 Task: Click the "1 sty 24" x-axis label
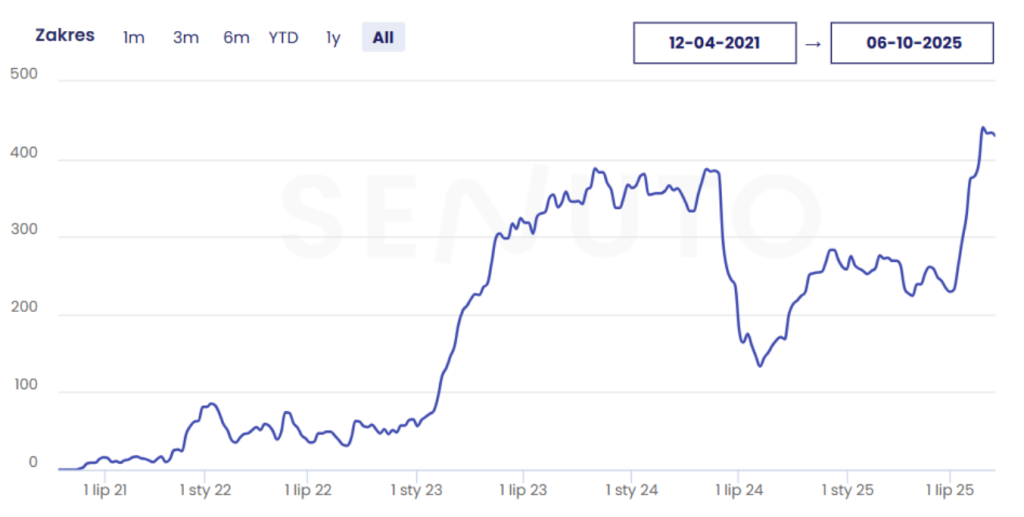click(631, 490)
